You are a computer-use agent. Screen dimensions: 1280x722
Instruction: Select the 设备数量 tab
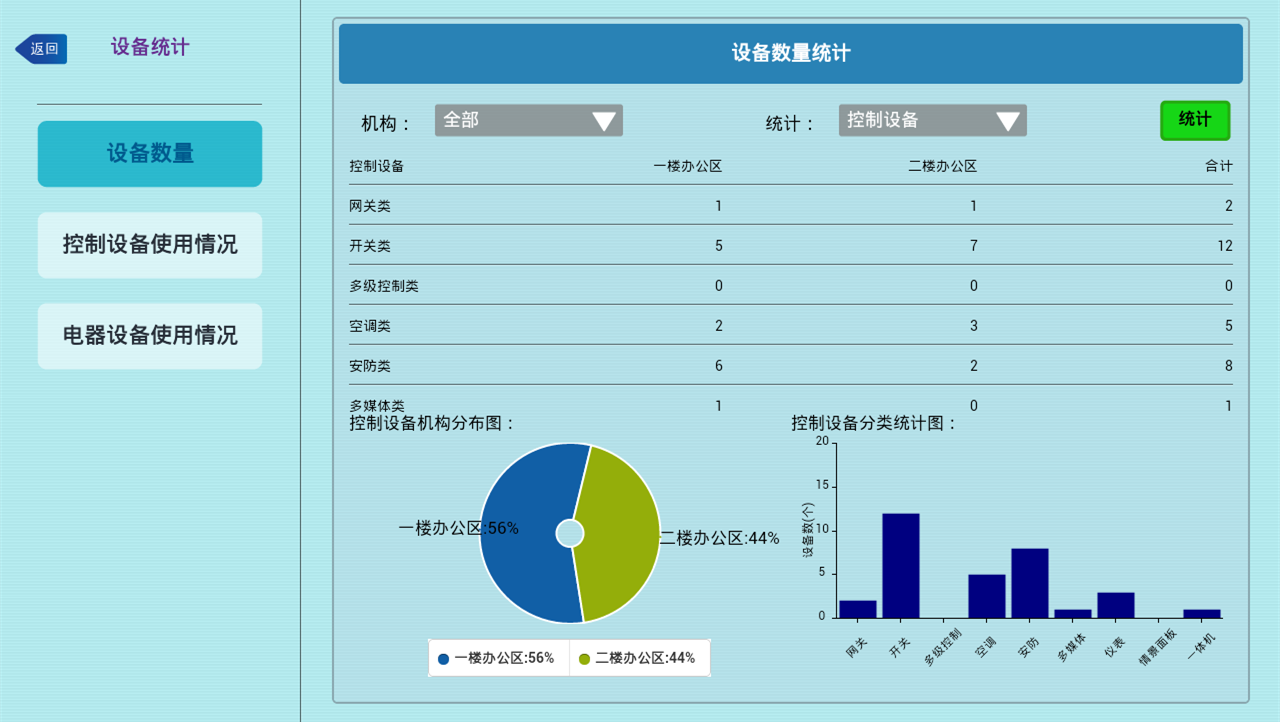click(150, 154)
